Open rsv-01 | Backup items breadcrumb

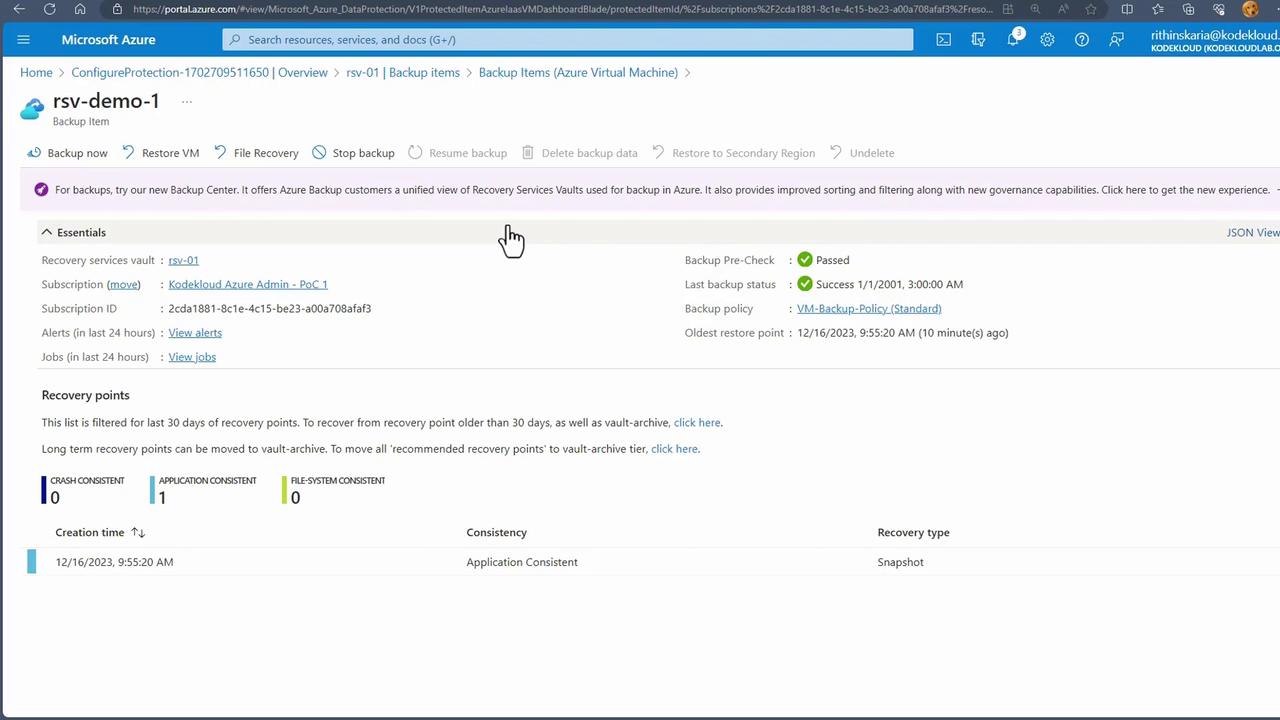[x=403, y=73]
